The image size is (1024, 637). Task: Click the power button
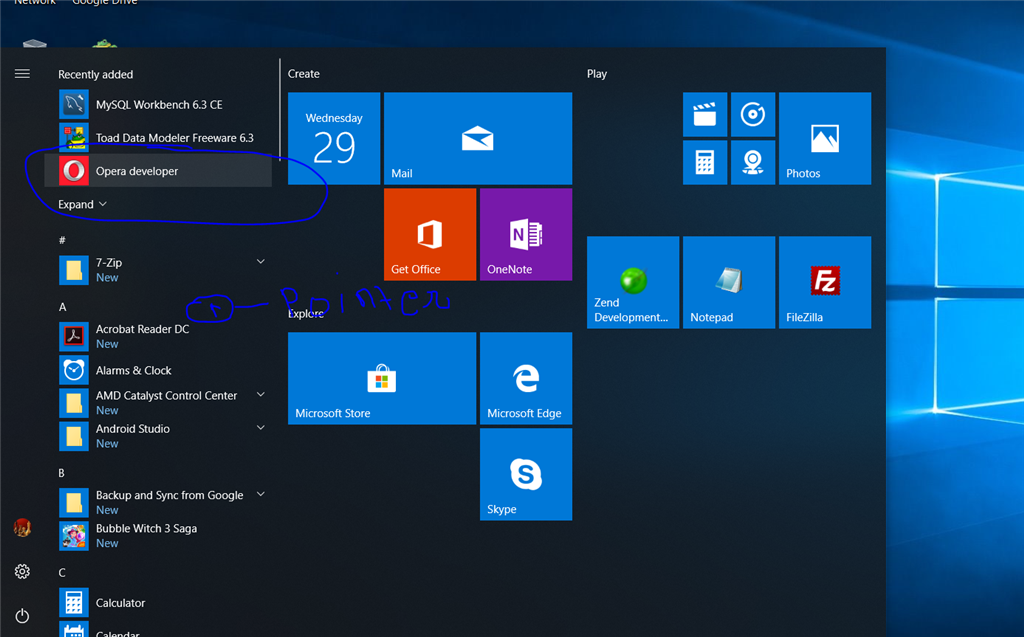click(x=22, y=616)
